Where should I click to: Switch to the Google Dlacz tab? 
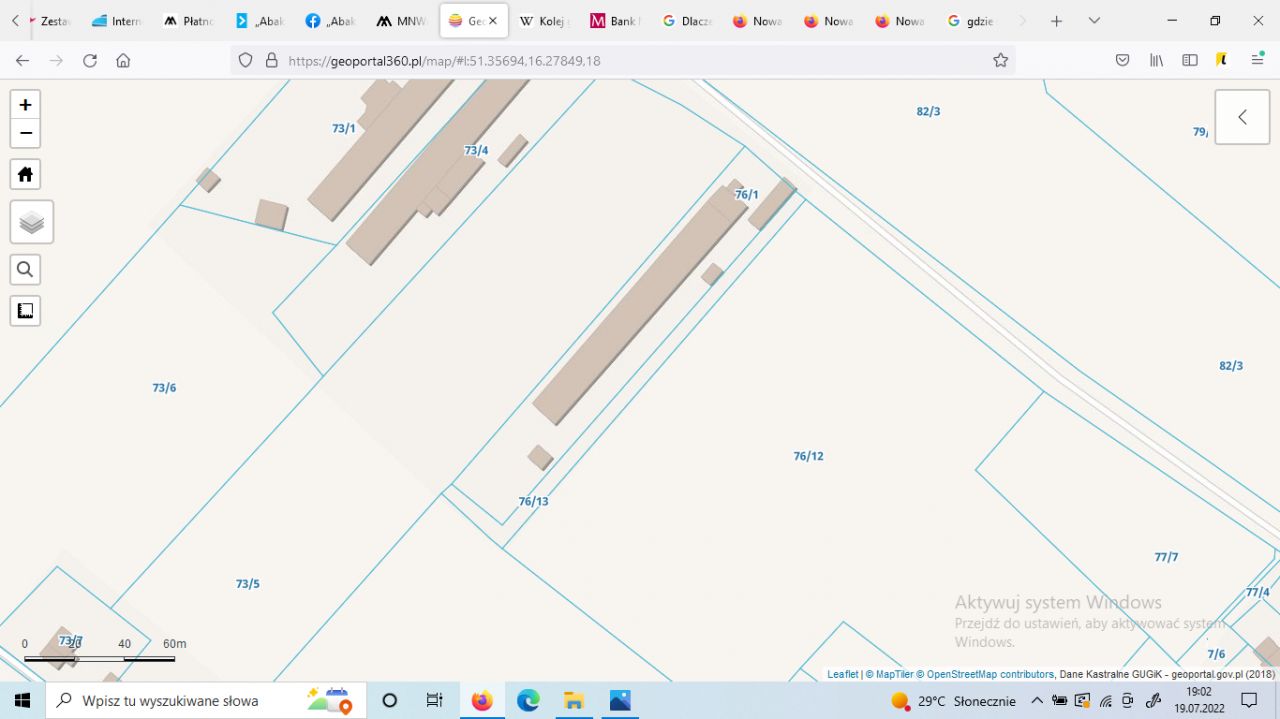(689, 21)
